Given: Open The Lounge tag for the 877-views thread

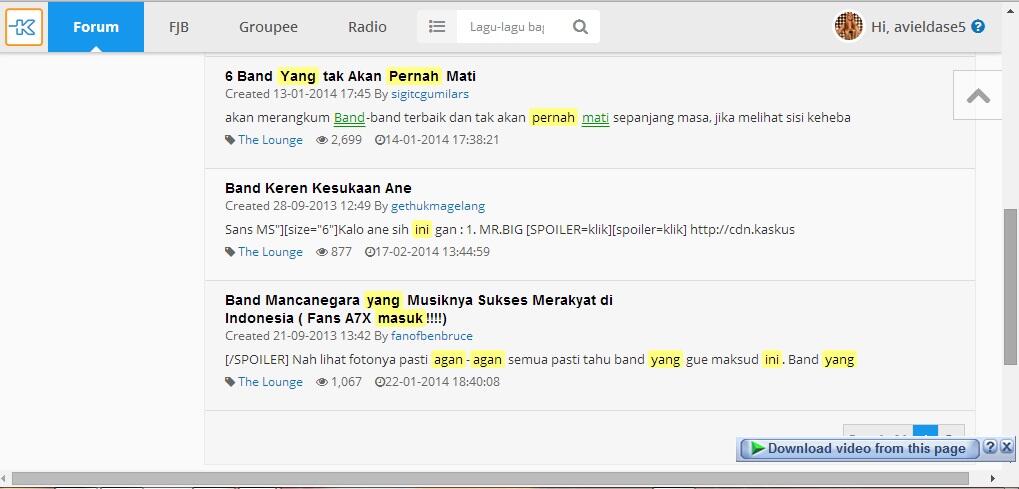Looking at the screenshot, I should 270,252.
